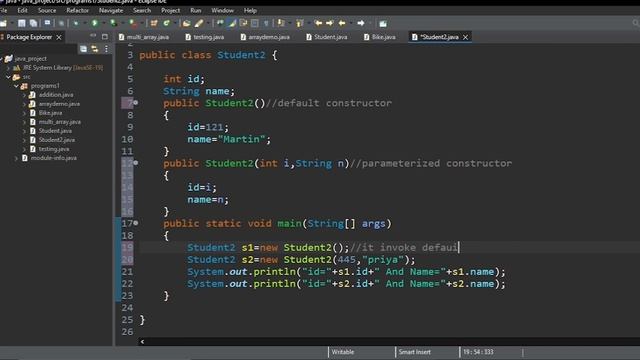Toggle Link with Editor in Package Explorer
The height and width of the screenshot is (360, 640).
point(95,49)
